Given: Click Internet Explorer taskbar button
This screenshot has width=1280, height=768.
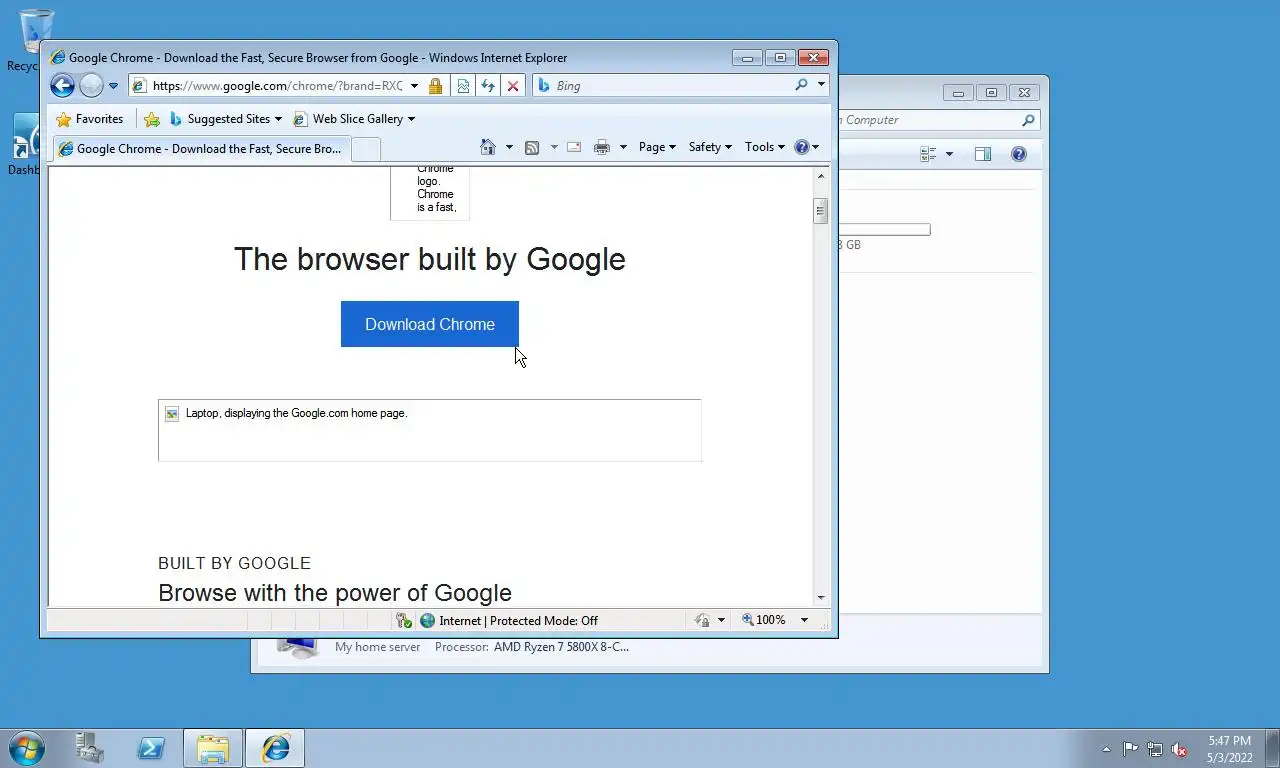Looking at the screenshot, I should tap(275, 748).
